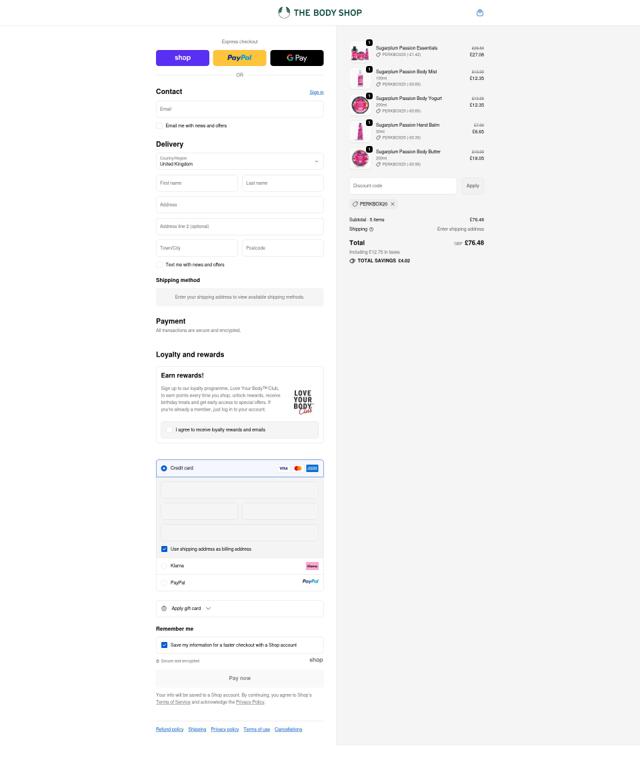
Task: Click the Love Your Body Club logo
Action: point(303,402)
